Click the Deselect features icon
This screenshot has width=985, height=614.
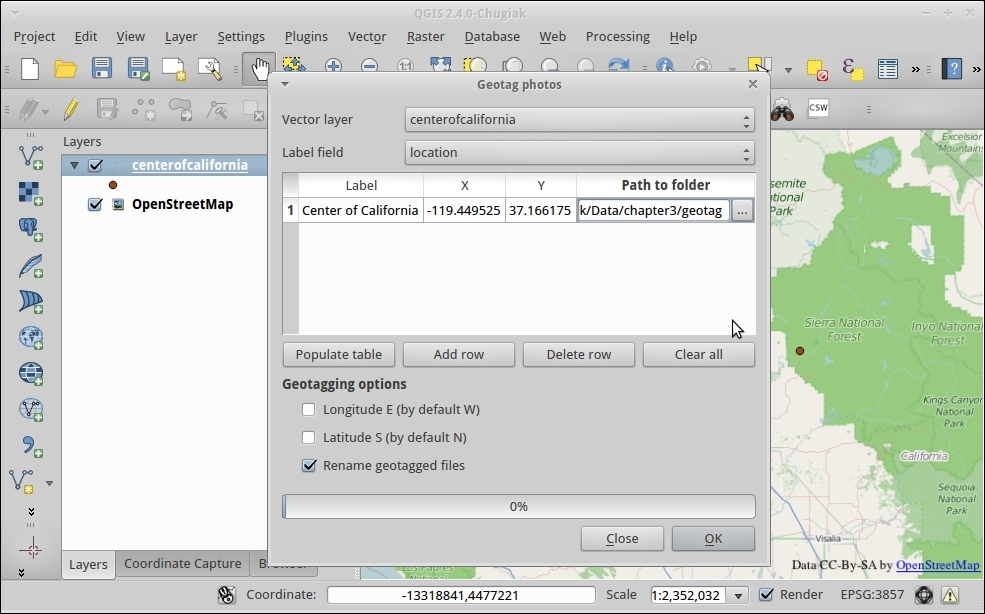point(817,69)
